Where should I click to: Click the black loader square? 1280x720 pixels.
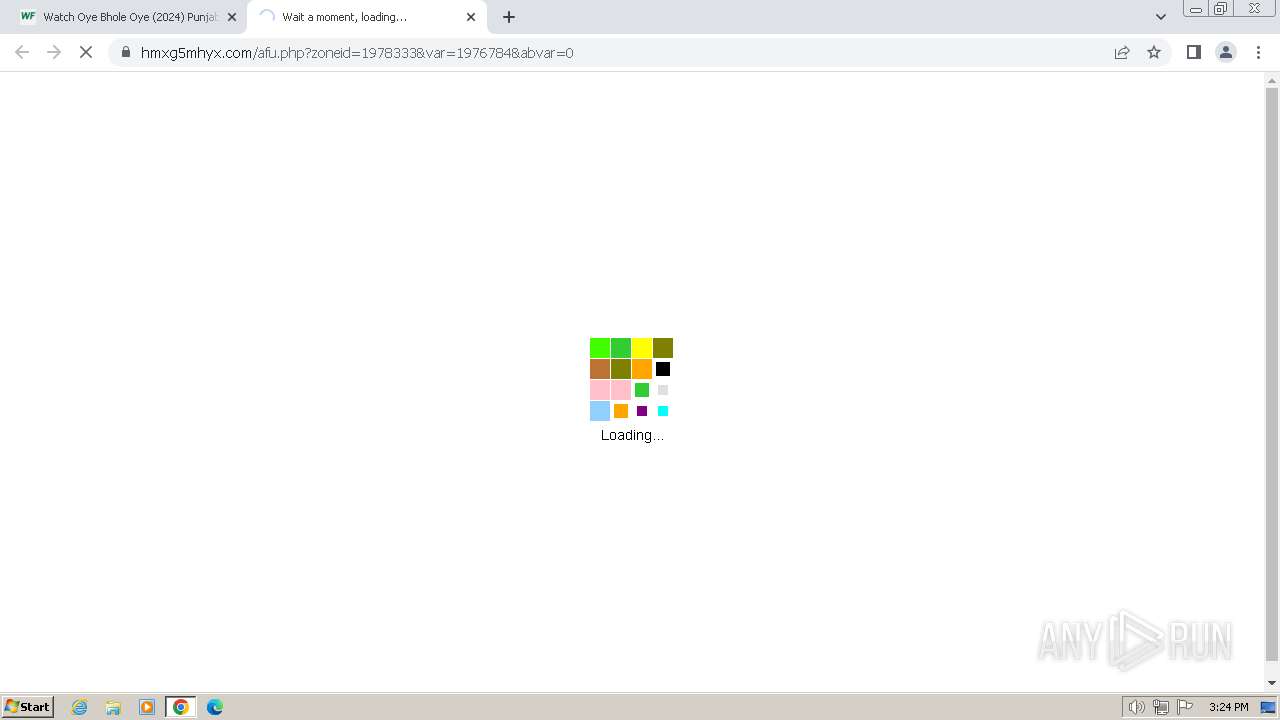click(663, 369)
